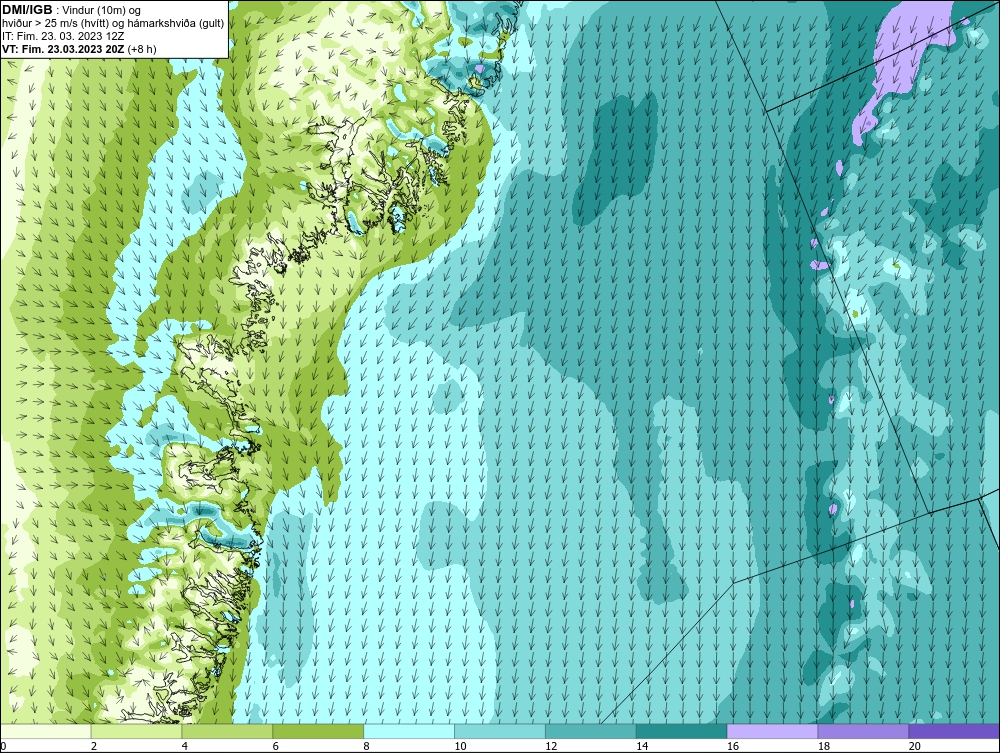Click the '12' label on the scale
This screenshot has height=753, width=1000.
[551, 746]
